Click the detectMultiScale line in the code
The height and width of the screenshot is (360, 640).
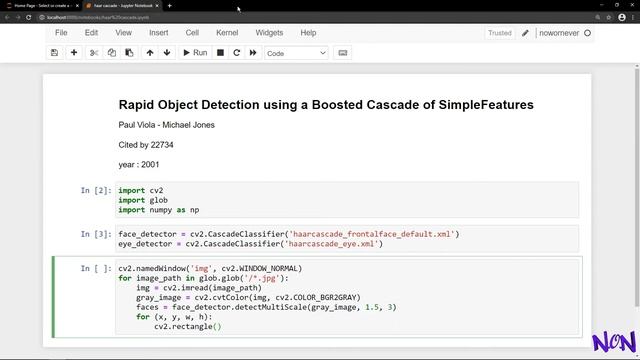tap(266, 307)
